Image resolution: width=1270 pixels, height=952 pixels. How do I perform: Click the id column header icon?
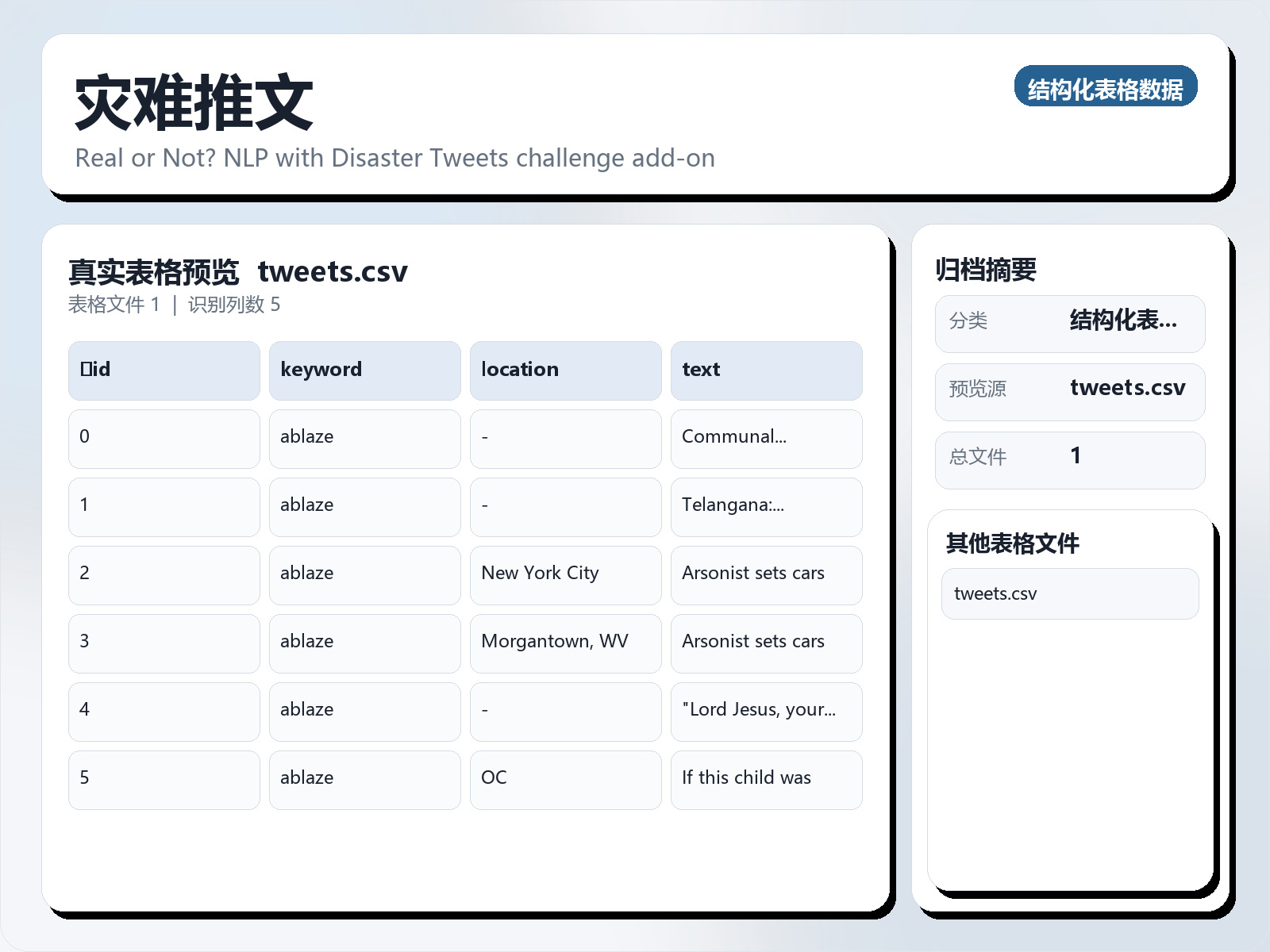(85, 370)
